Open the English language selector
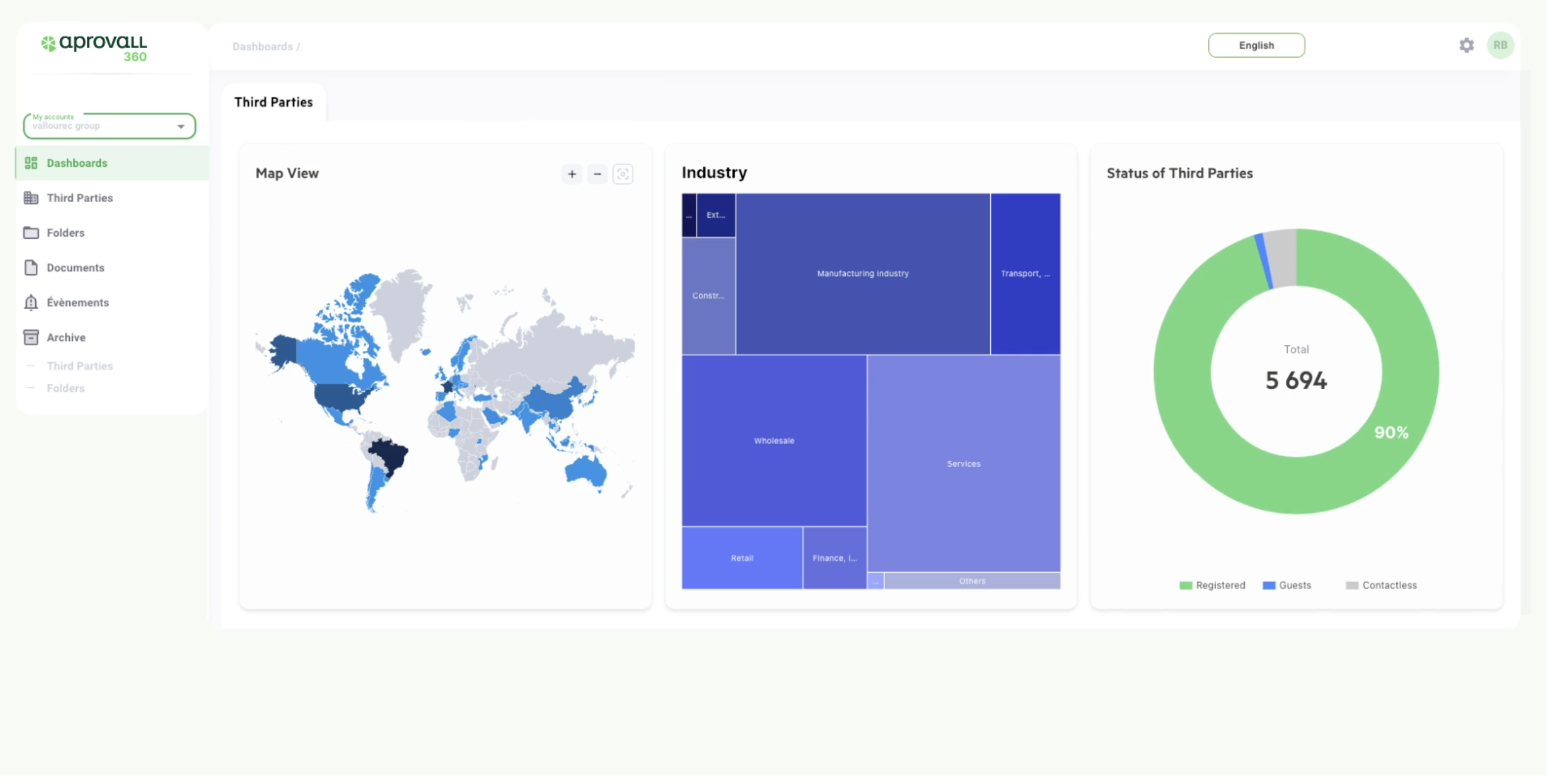The height and width of the screenshot is (784, 1547). [x=1256, y=46]
